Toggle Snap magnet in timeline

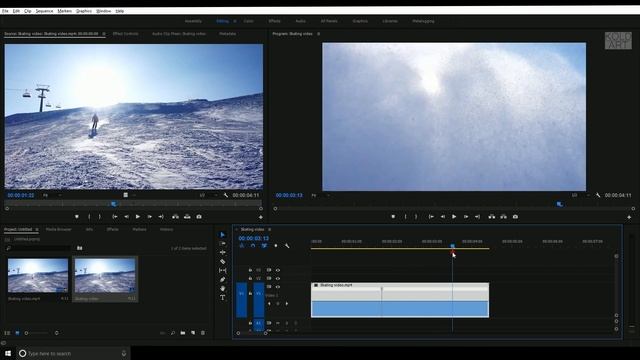click(253, 246)
